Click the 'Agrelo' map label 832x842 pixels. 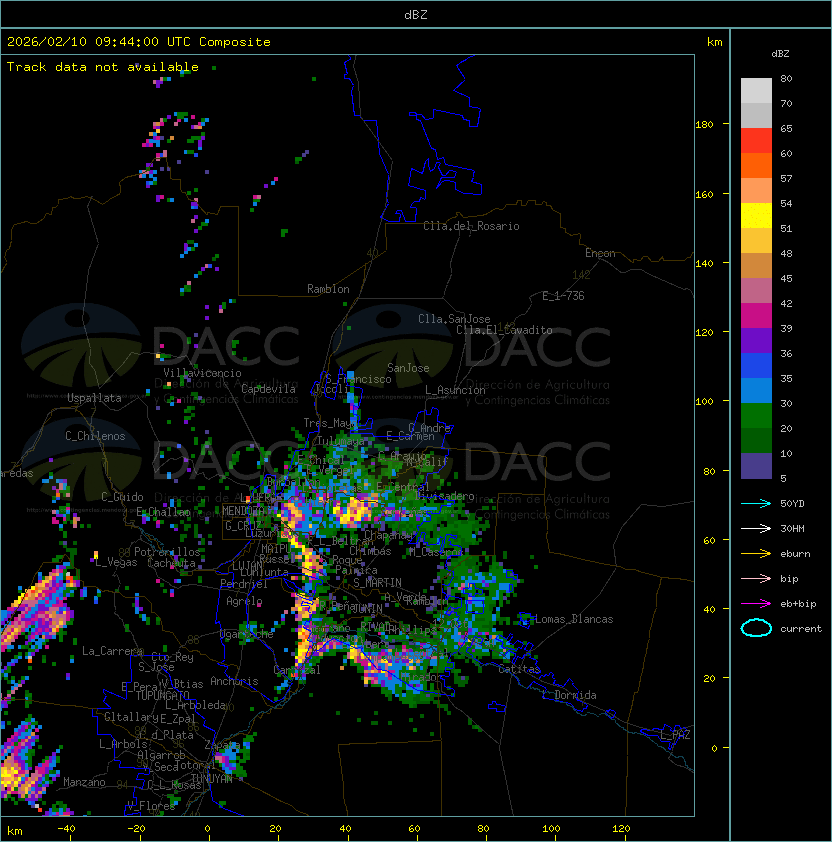click(244, 601)
